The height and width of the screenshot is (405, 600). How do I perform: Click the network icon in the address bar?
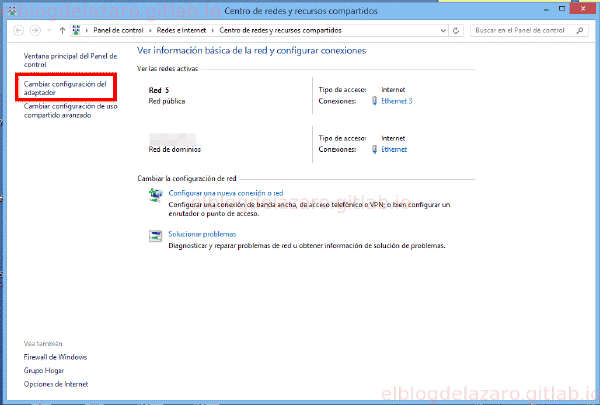point(76,30)
